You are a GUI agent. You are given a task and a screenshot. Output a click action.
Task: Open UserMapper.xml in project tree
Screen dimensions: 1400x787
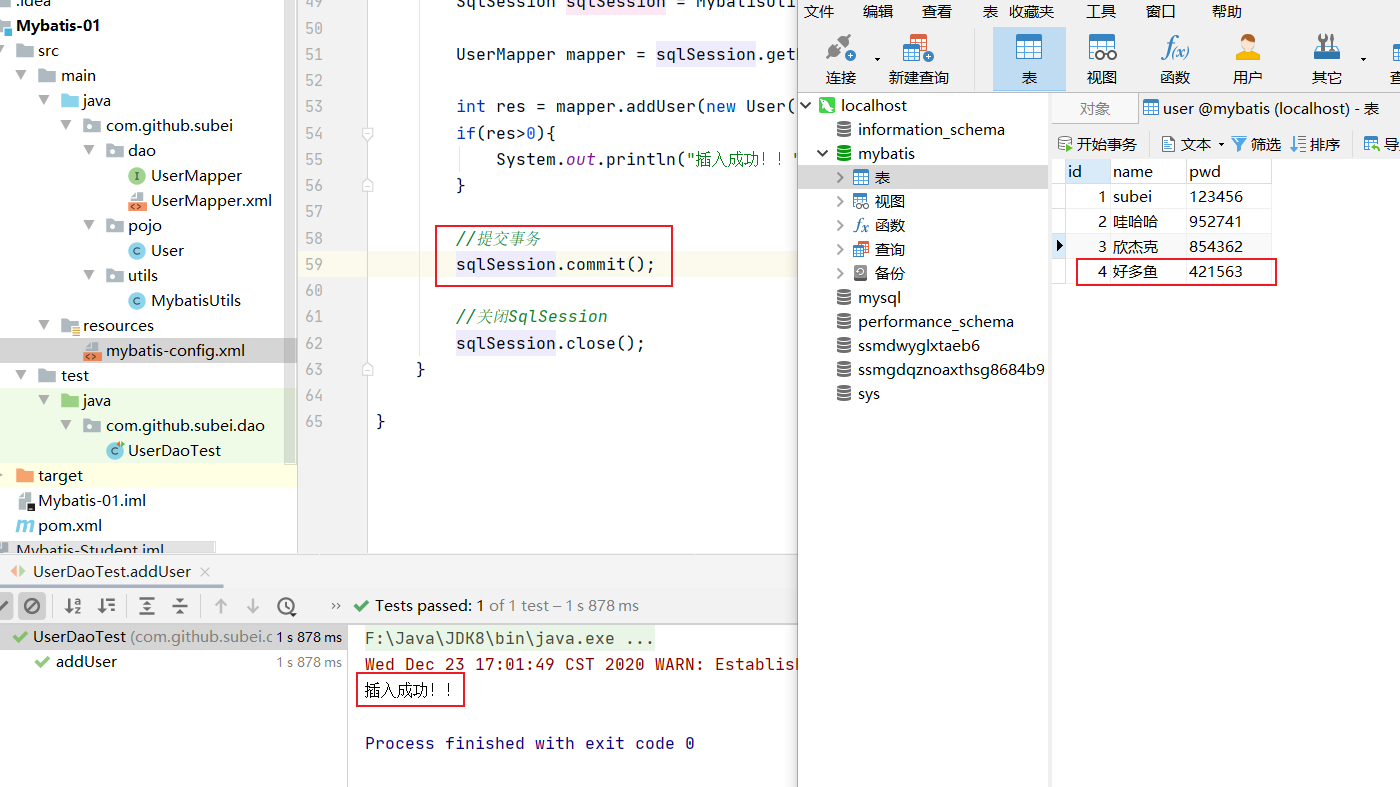(211, 200)
